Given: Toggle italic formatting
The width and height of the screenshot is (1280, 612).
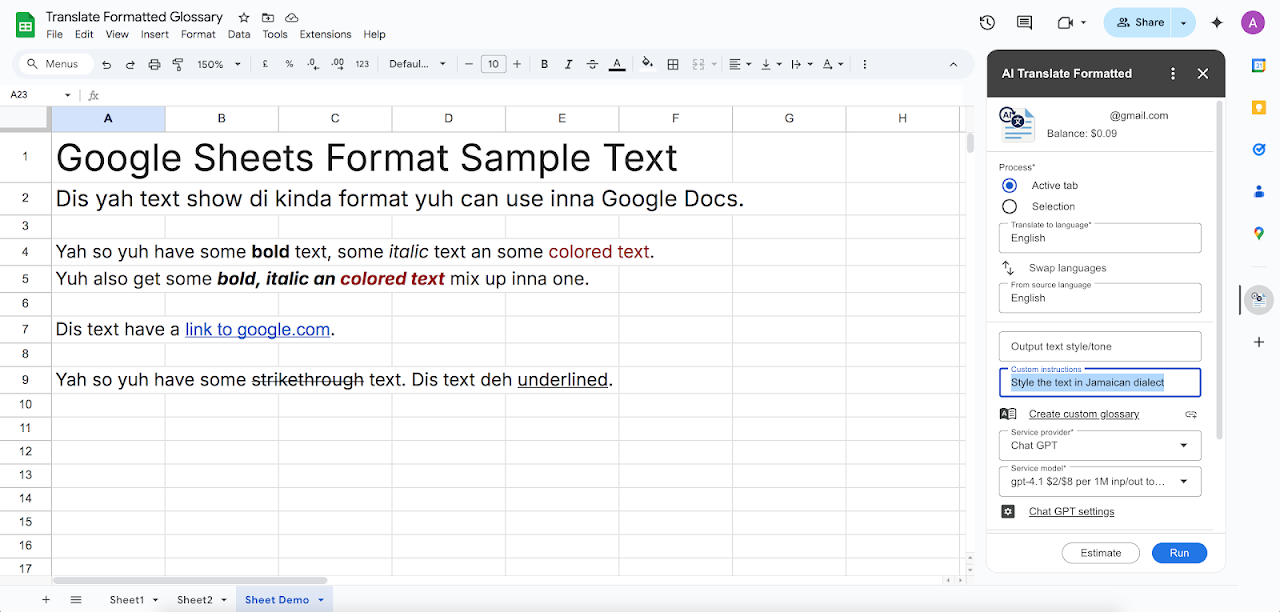Looking at the screenshot, I should [568, 64].
